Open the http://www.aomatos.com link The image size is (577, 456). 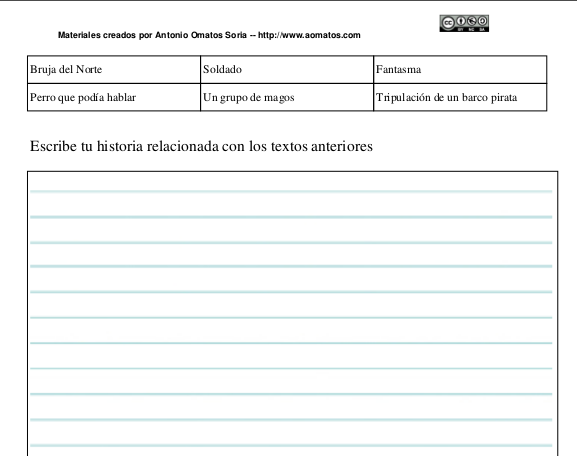[309, 35]
